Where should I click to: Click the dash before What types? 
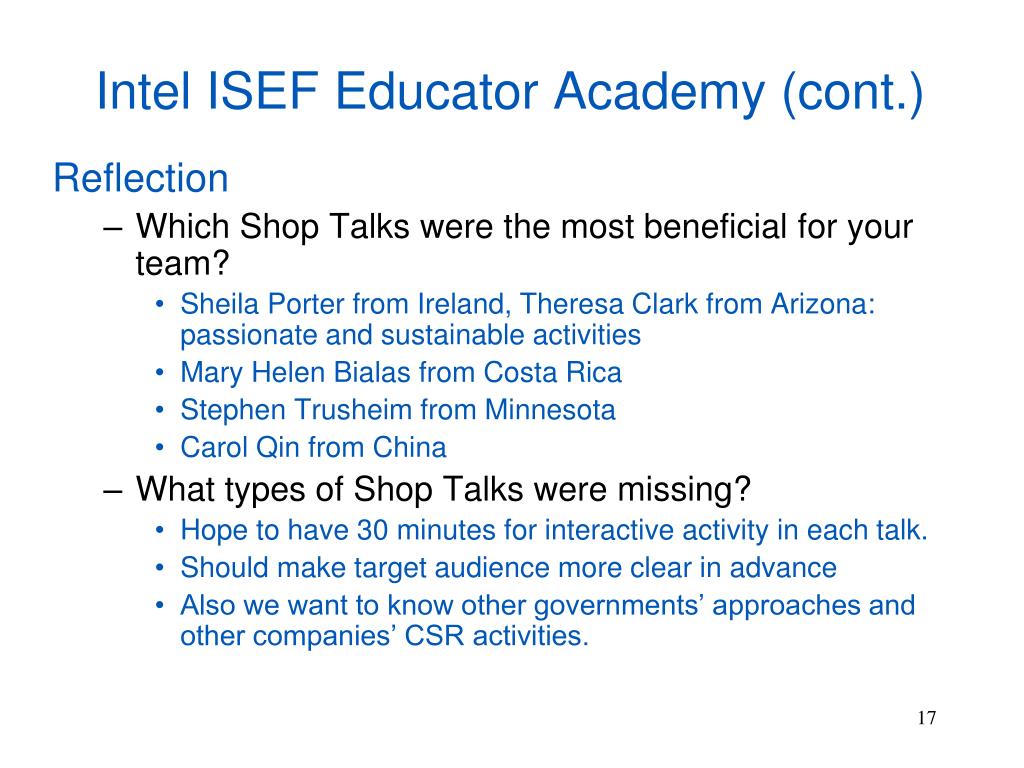(x=113, y=491)
